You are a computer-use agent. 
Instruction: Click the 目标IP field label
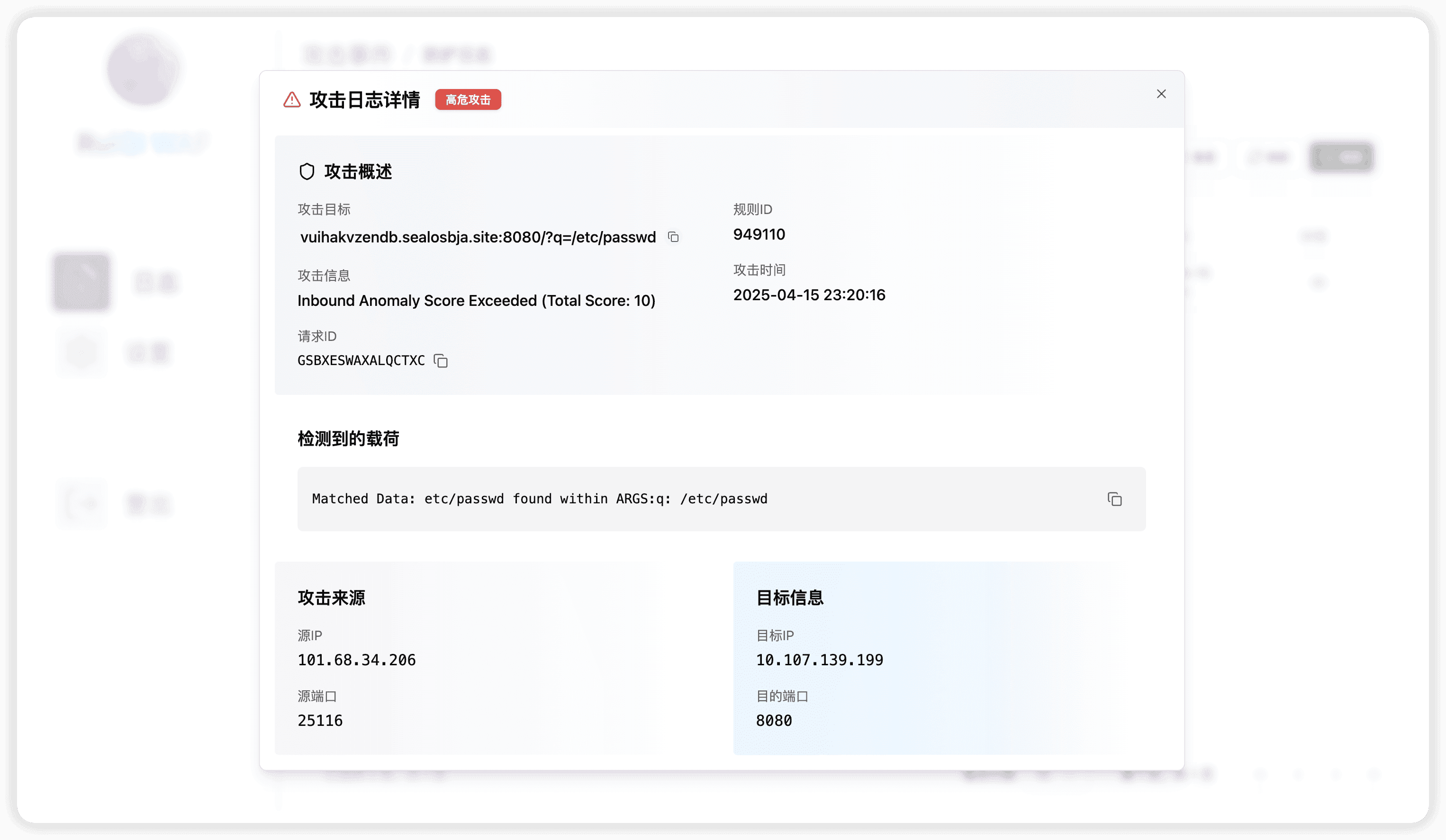tap(775, 636)
